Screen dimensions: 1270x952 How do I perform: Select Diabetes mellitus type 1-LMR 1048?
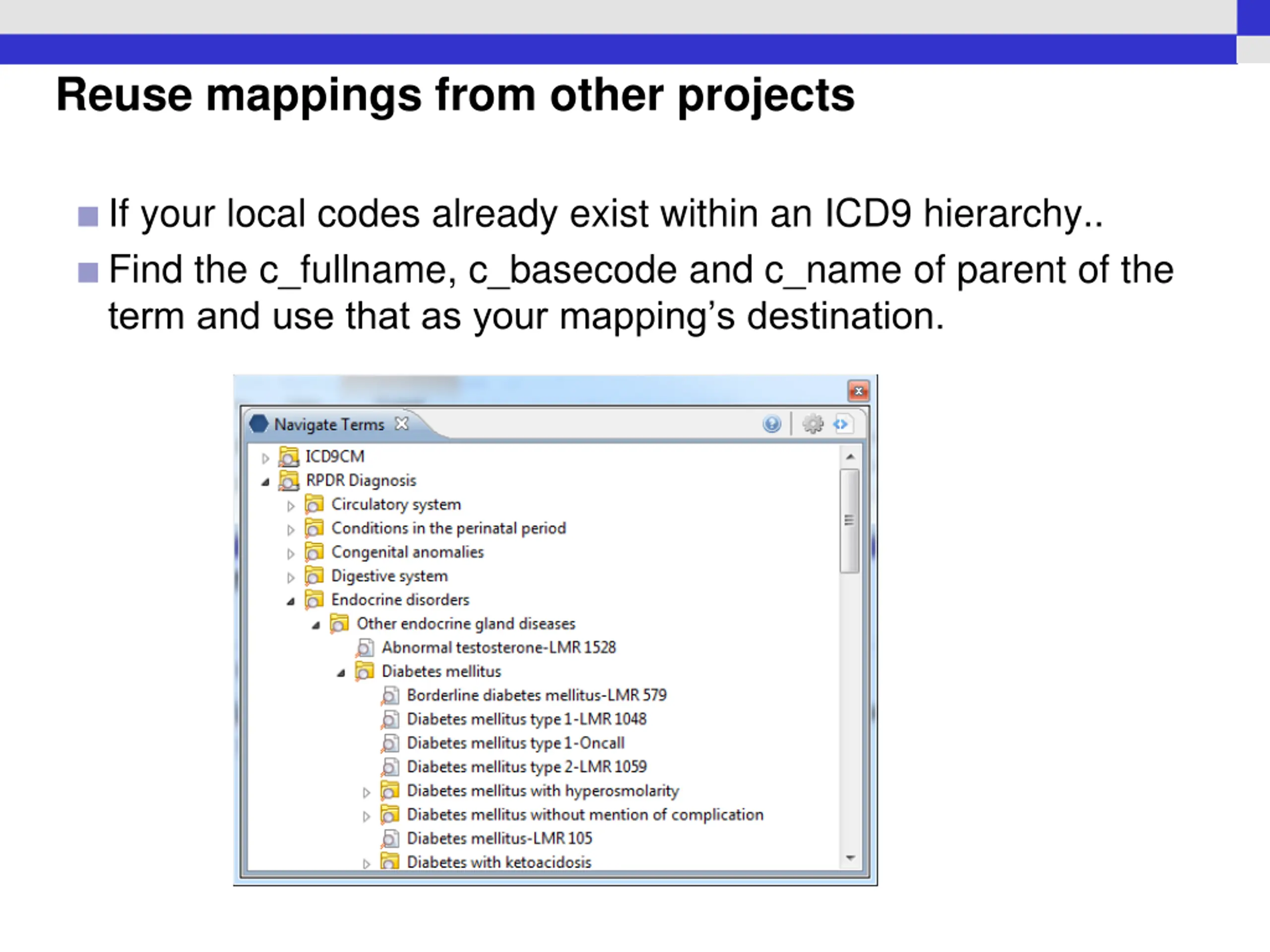pos(526,719)
